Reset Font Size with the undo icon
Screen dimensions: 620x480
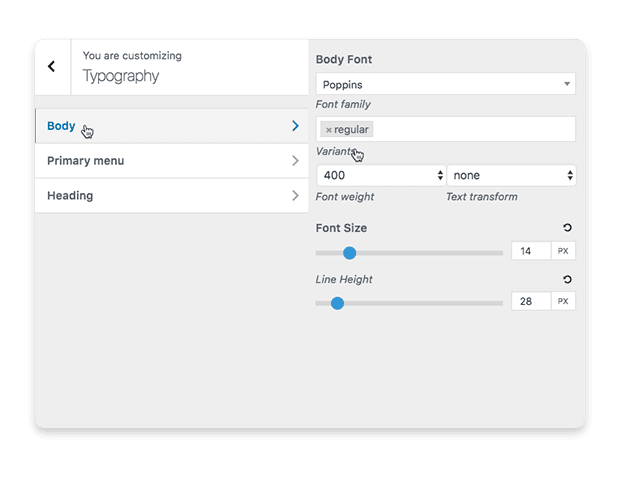click(567, 228)
